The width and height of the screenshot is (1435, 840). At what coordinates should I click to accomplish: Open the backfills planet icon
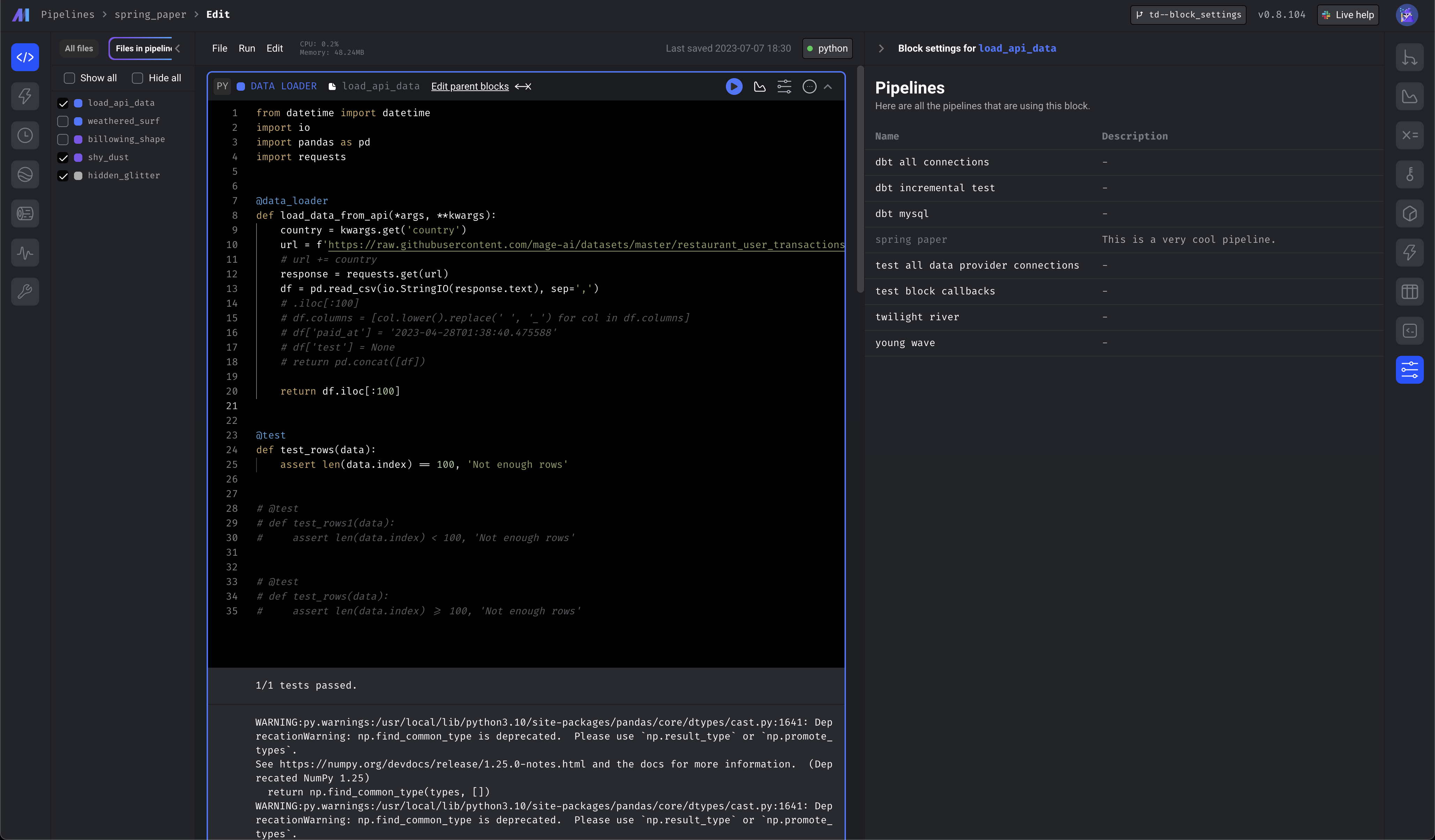25,174
